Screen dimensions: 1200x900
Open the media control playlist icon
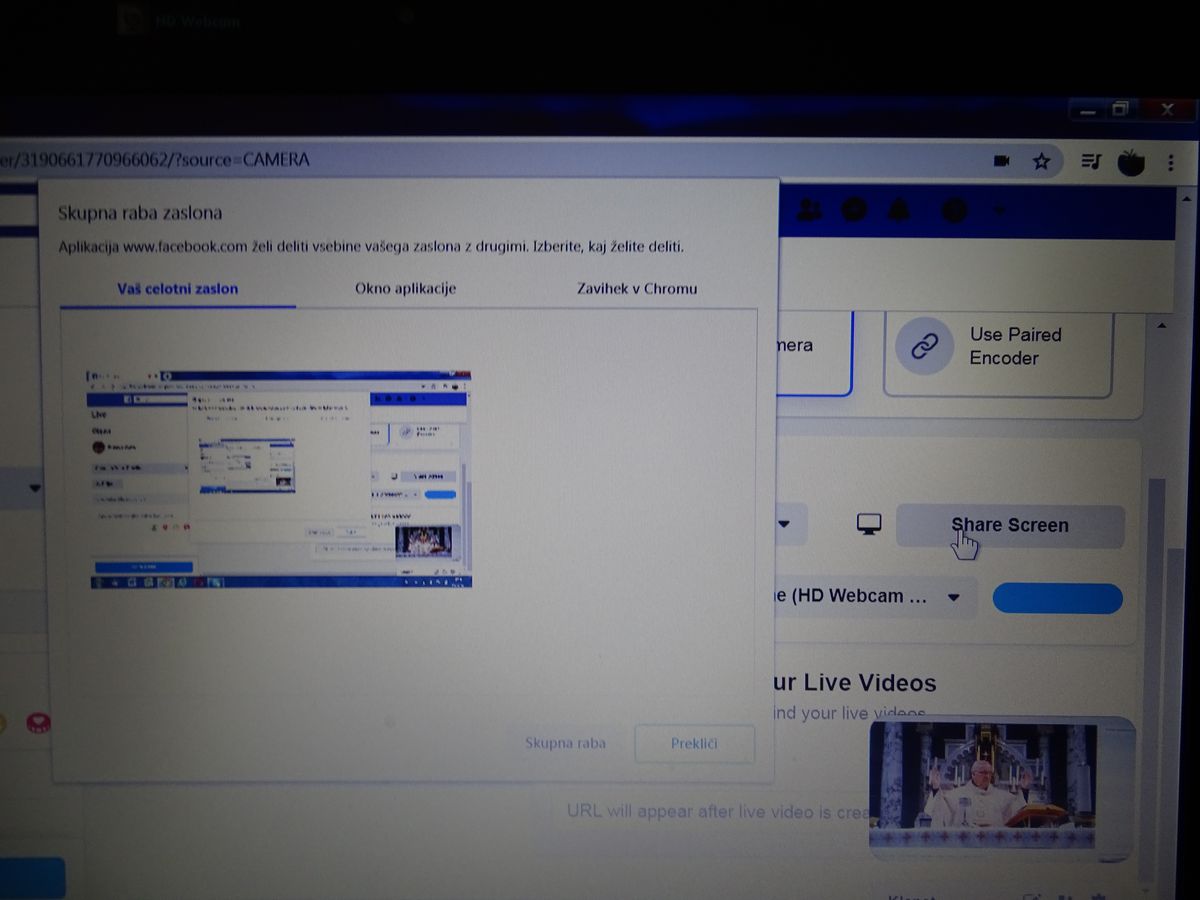(1091, 162)
